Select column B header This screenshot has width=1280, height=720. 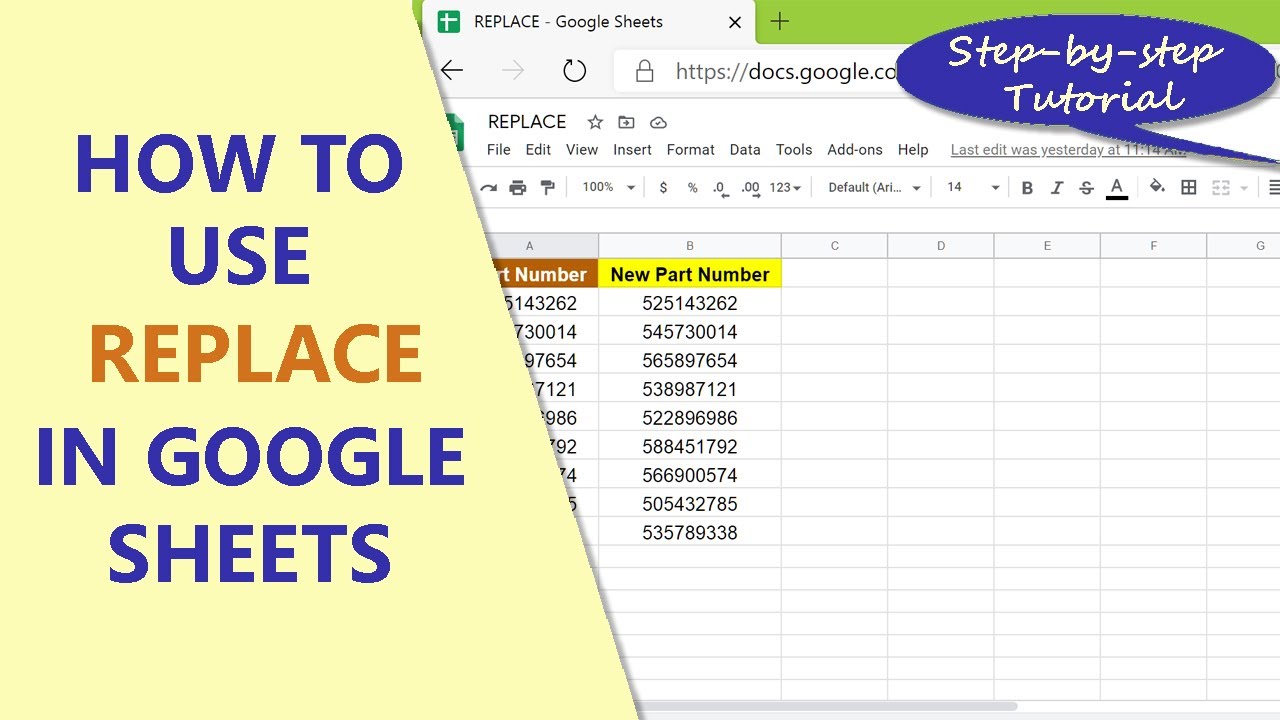coord(690,246)
